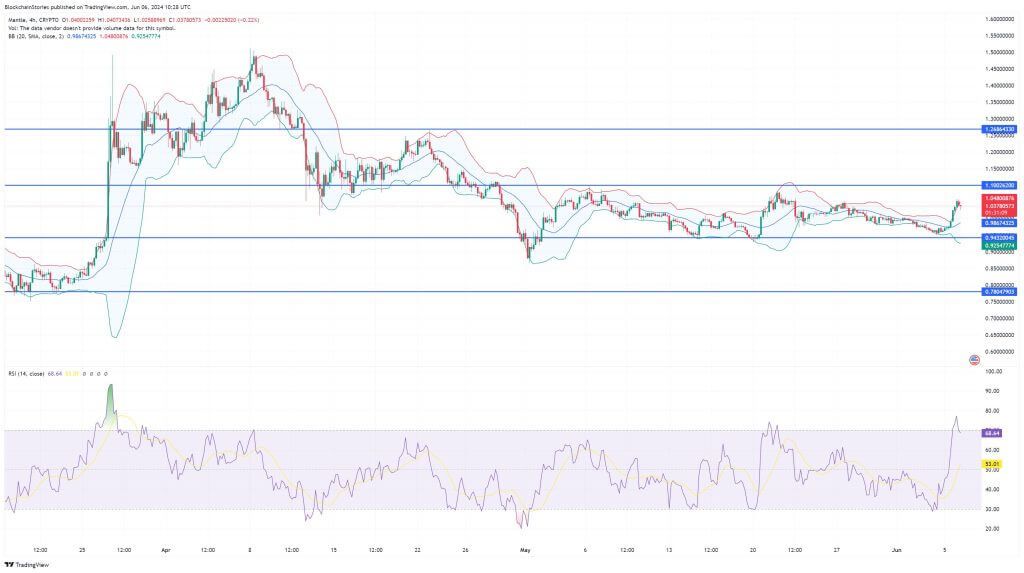
Task: Click the 0.78047903 horizontal line price label
Action: (999, 291)
